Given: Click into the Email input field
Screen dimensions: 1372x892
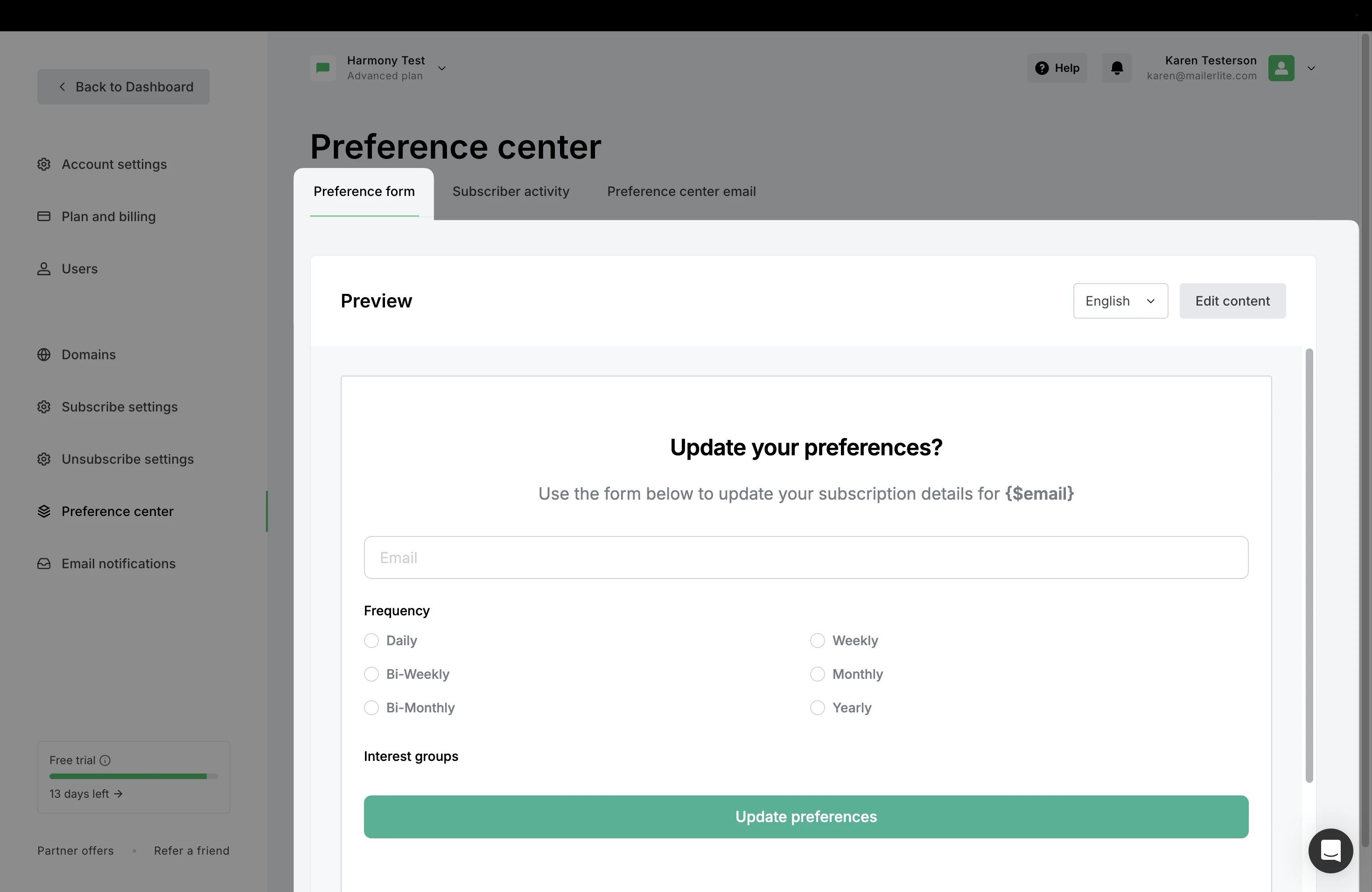Looking at the screenshot, I should pos(805,557).
